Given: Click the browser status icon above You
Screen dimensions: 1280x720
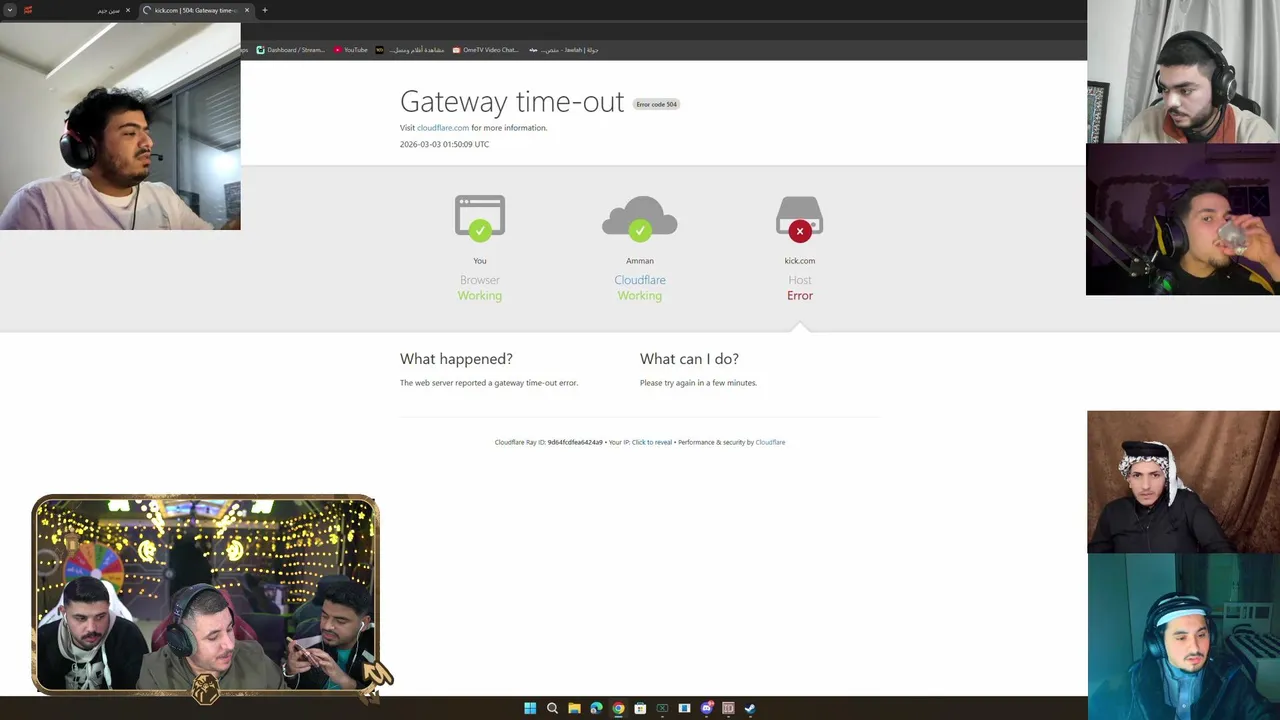Looking at the screenshot, I should [480, 218].
